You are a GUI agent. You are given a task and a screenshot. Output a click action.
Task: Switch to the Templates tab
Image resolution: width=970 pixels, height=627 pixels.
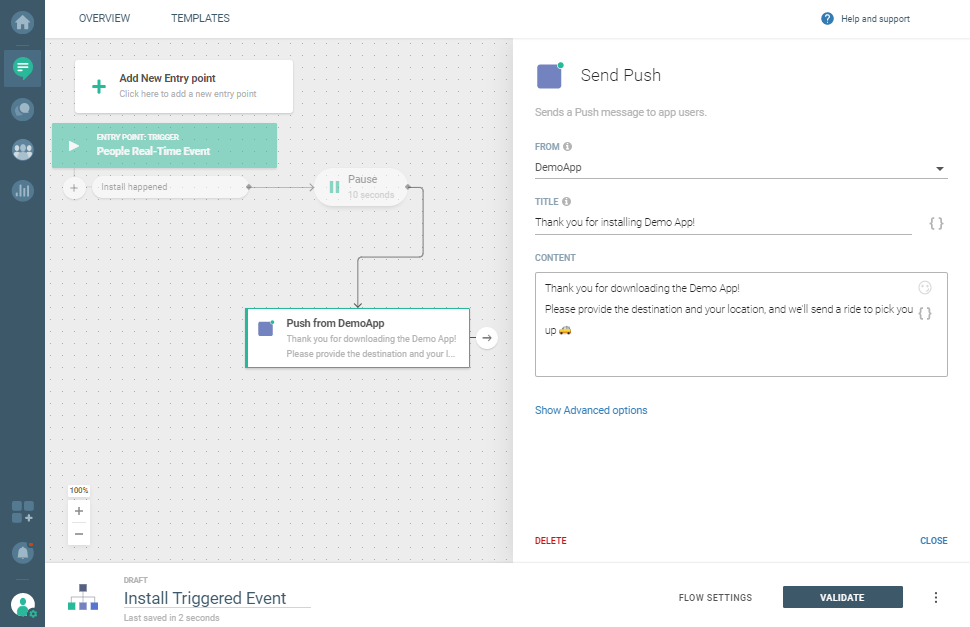200,18
